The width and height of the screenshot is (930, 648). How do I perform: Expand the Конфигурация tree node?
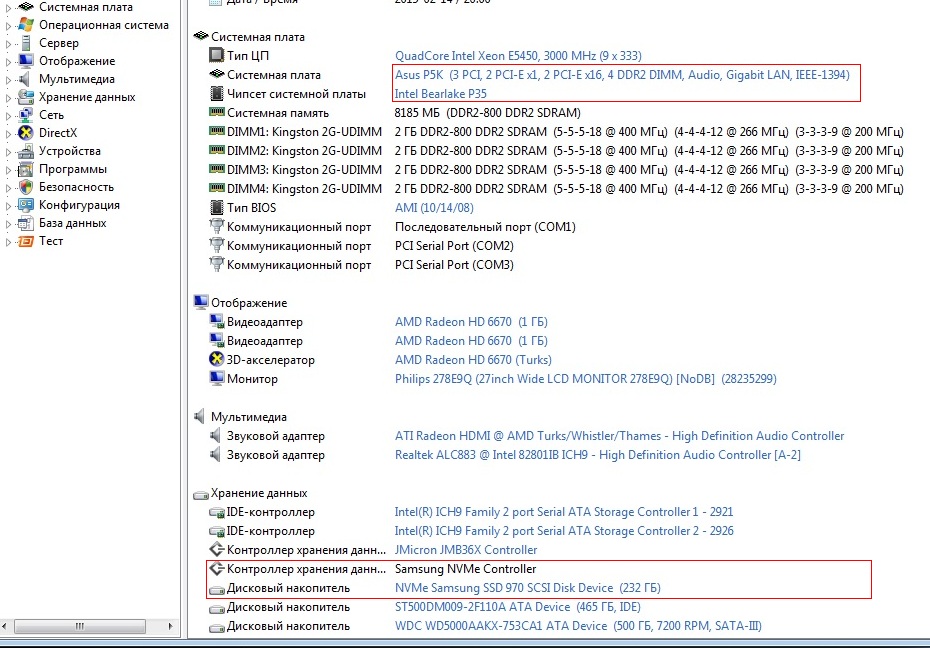(x=9, y=206)
